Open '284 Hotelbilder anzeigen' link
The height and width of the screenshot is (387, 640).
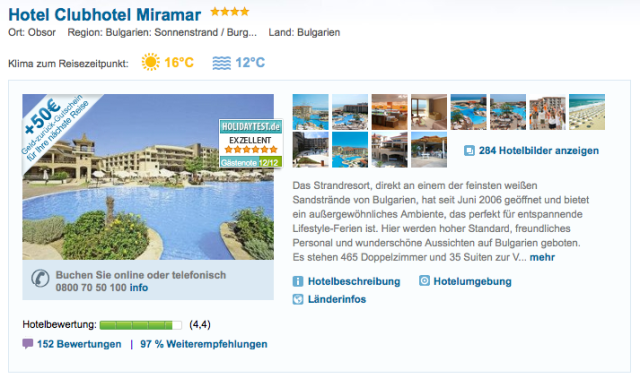pyautogui.click(x=539, y=151)
